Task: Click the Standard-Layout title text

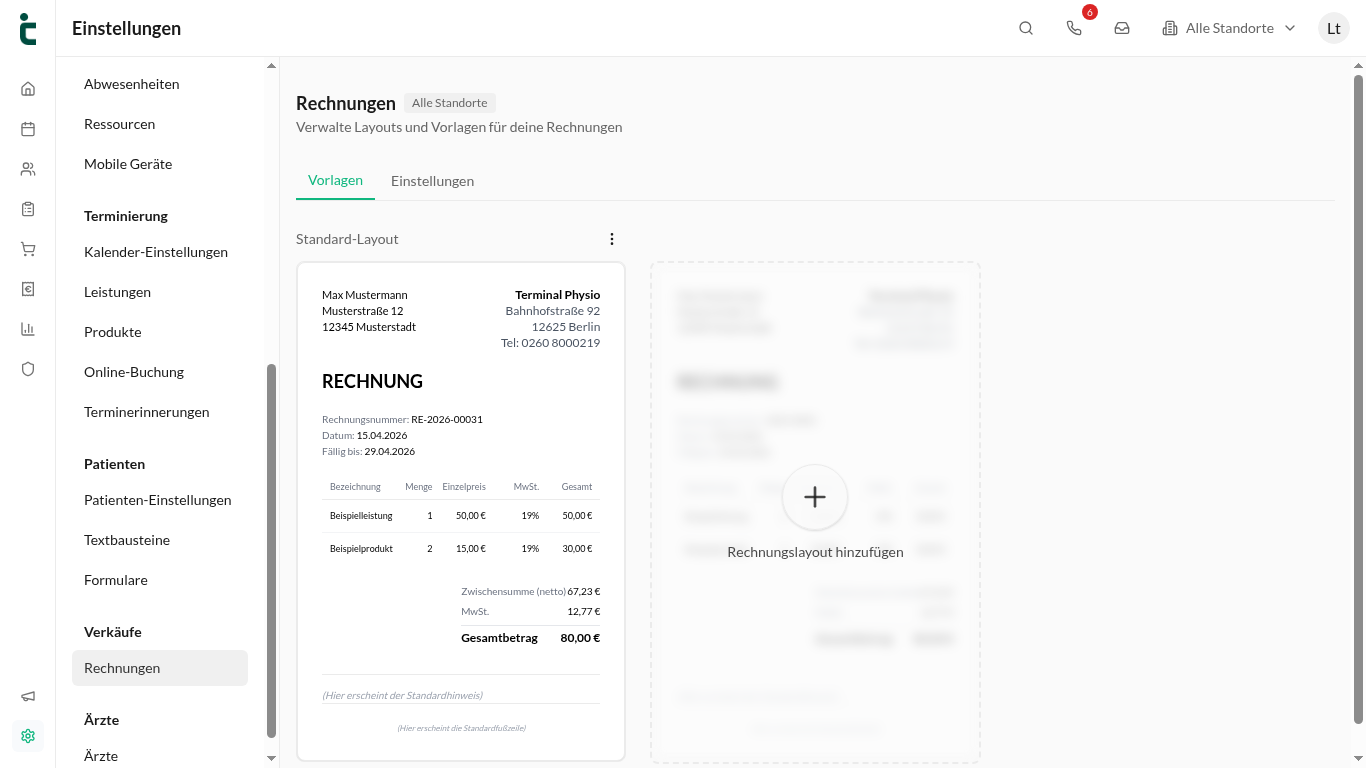Action: pos(347,239)
